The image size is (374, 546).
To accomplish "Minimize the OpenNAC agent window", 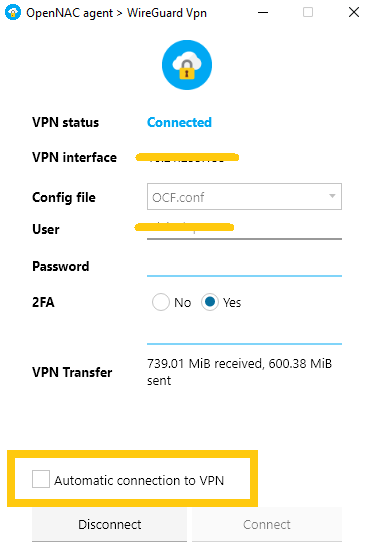I will pyautogui.click(x=263, y=13).
